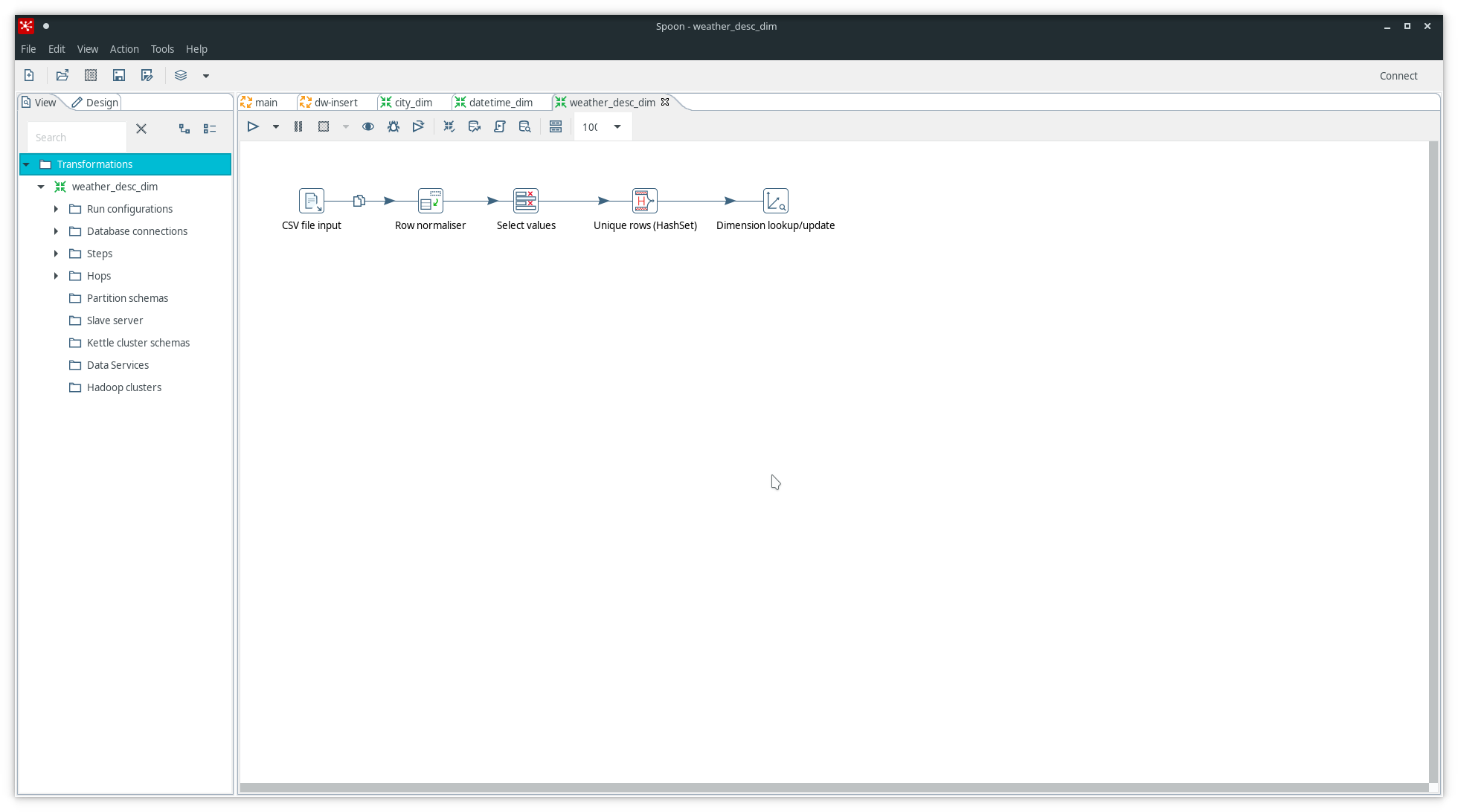Open the Action menu
This screenshot has height=812, width=1458.
coord(124,49)
